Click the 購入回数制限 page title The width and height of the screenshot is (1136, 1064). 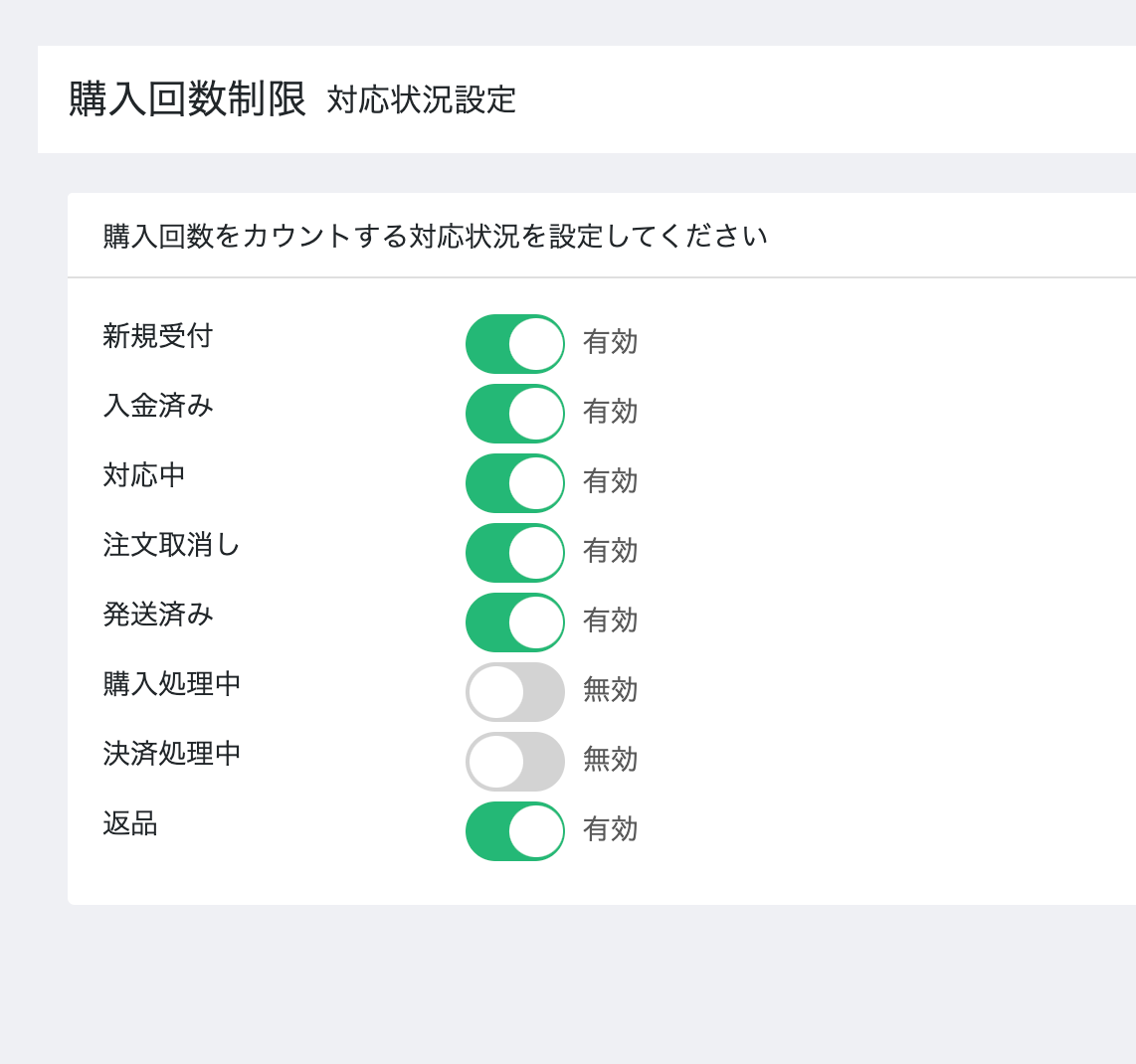[188, 98]
